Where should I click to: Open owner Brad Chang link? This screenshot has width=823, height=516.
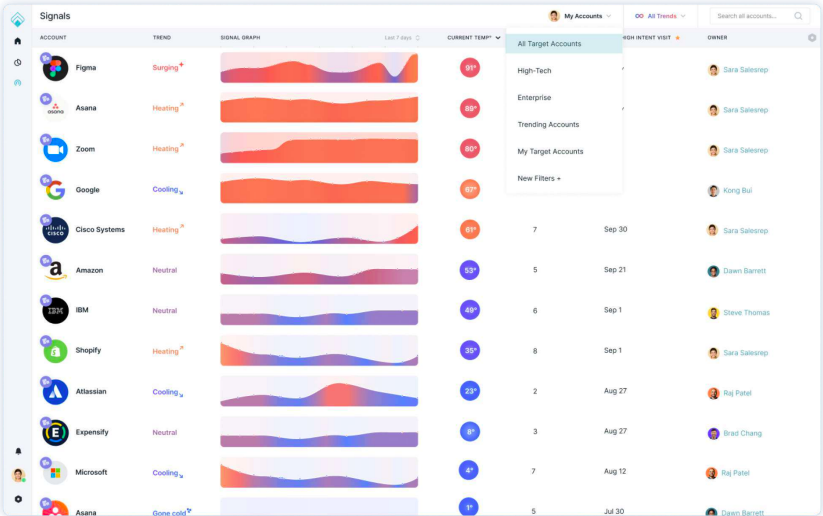click(x=742, y=434)
